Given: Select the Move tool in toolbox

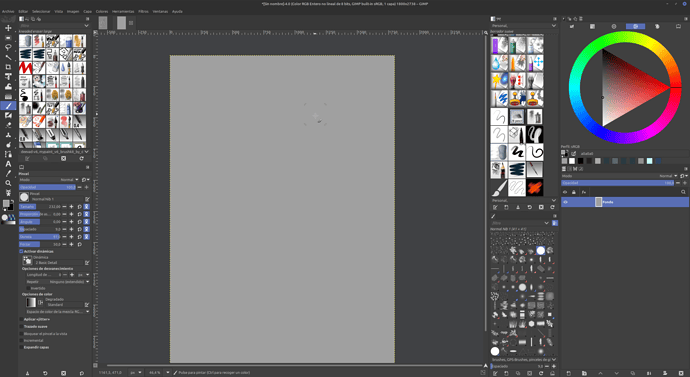Looking at the screenshot, I should (8, 28).
